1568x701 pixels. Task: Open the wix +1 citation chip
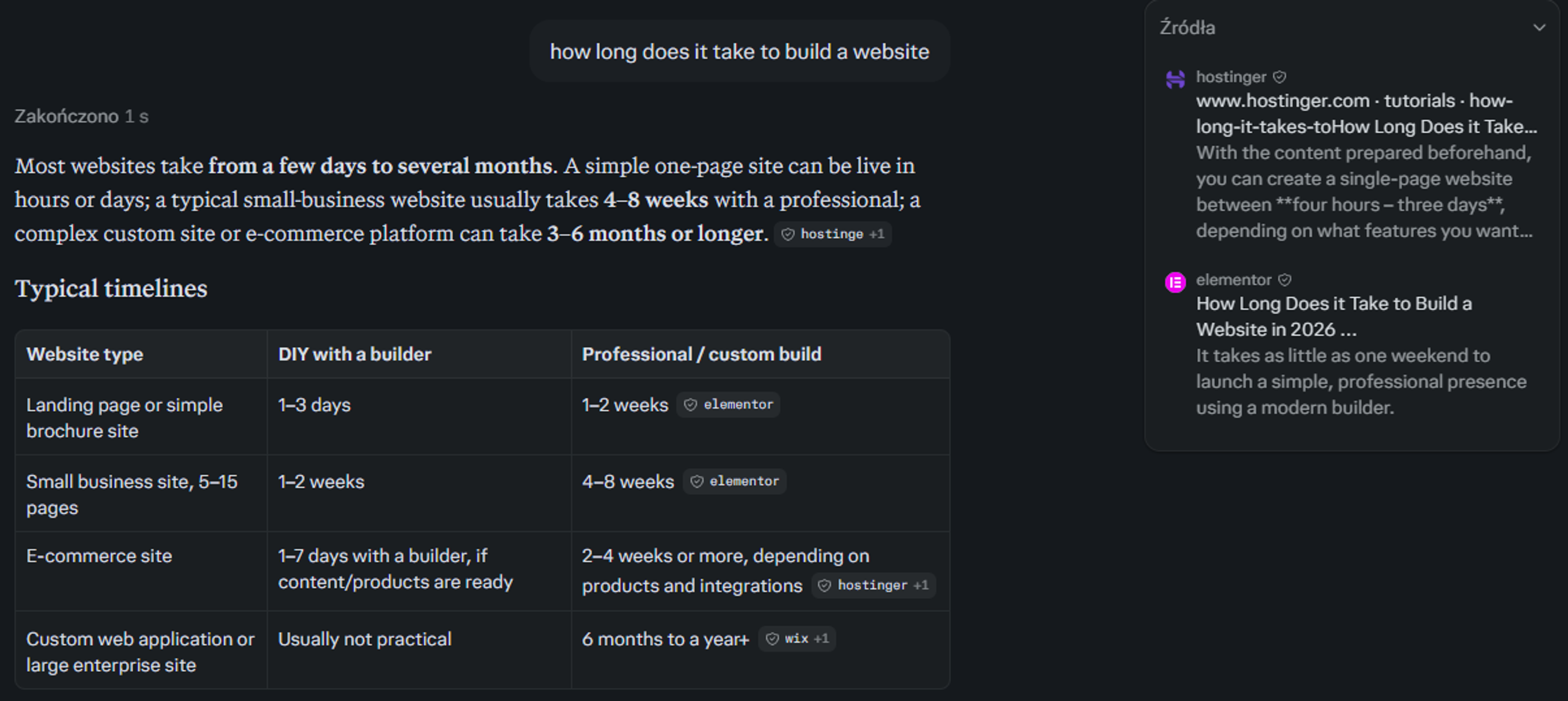click(797, 639)
